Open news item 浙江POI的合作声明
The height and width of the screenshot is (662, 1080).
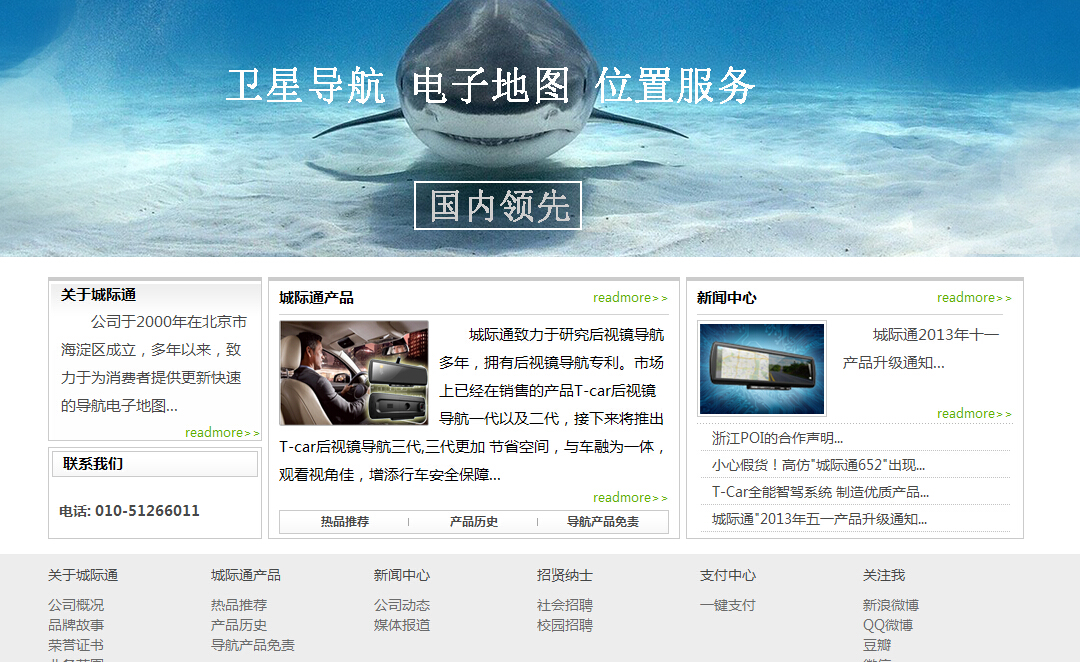777,438
